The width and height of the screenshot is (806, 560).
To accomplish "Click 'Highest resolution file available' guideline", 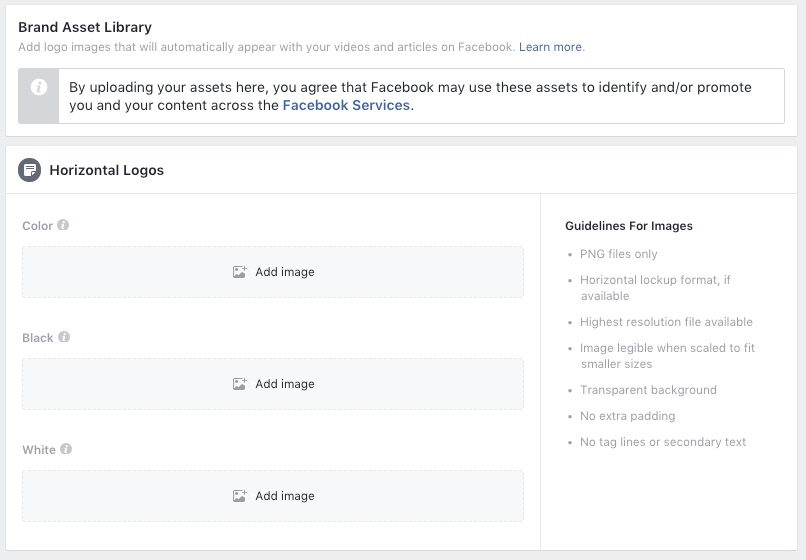I will pyautogui.click(x=666, y=322).
